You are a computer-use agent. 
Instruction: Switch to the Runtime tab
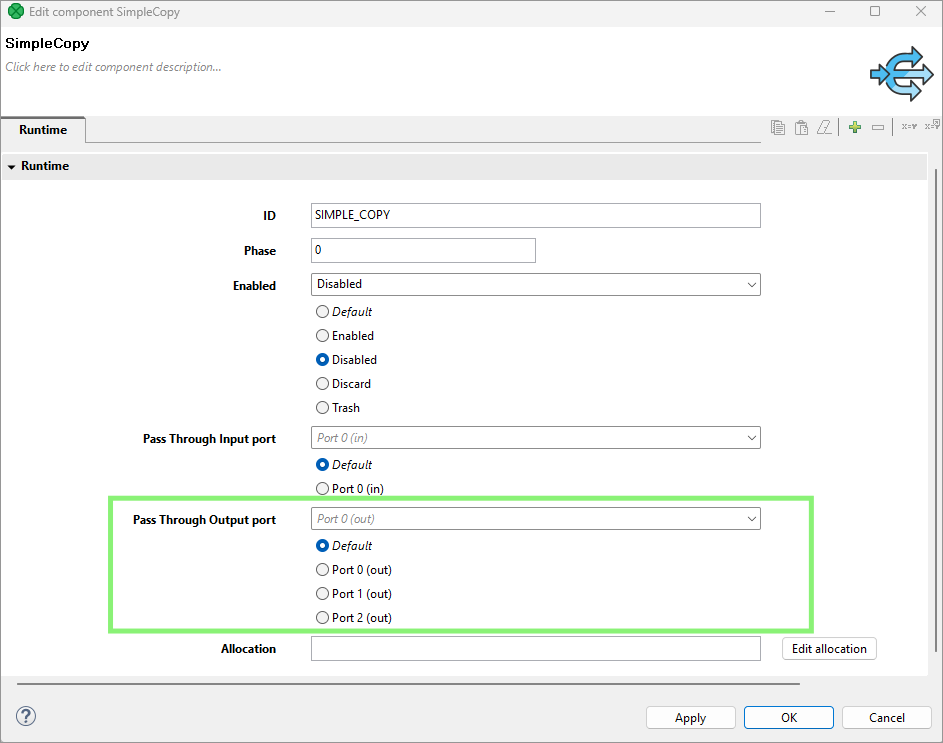[43, 130]
